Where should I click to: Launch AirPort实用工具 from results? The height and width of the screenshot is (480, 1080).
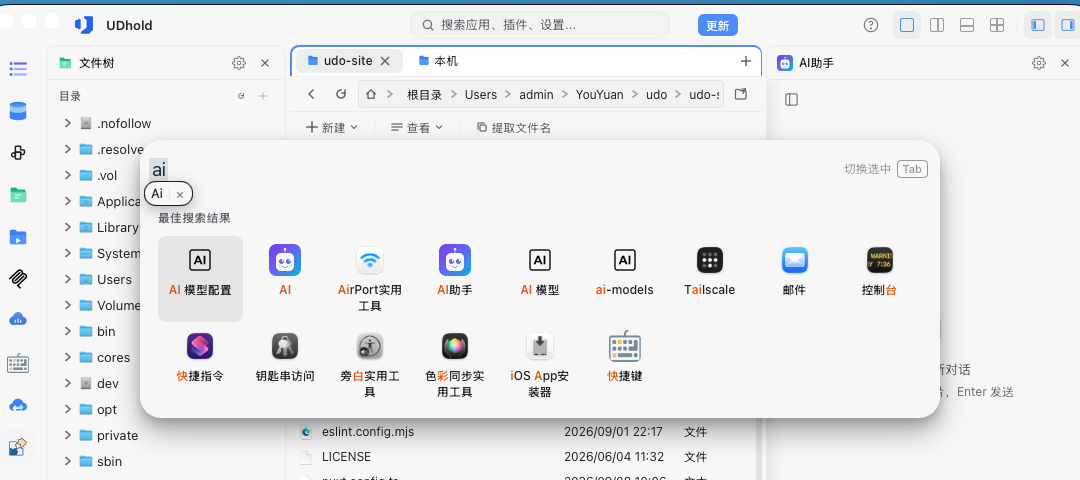click(x=370, y=278)
